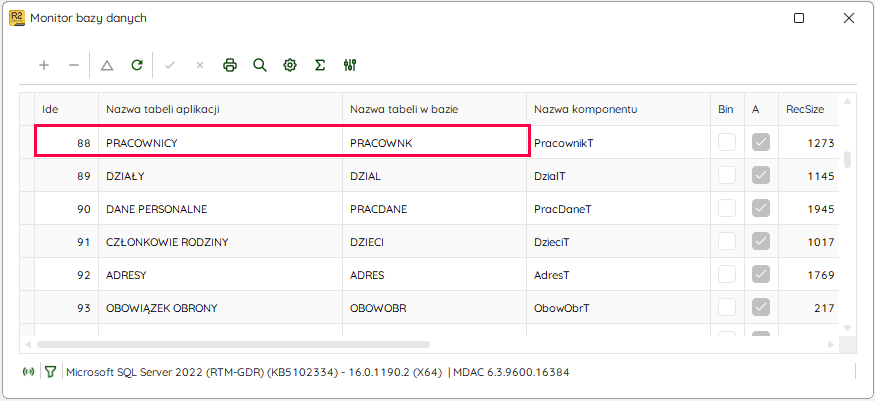The width and height of the screenshot is (875, 401).
Task: Toggle A checkbox for CZŁONKOWIE RODZINY row
Action: tap(761, 241)
